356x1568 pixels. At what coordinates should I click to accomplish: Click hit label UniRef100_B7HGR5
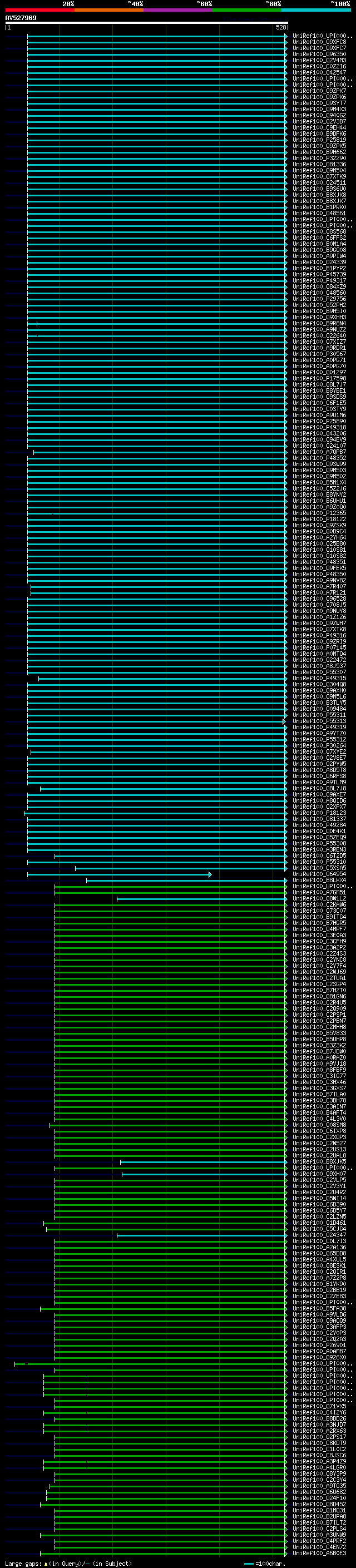(319, 923)
